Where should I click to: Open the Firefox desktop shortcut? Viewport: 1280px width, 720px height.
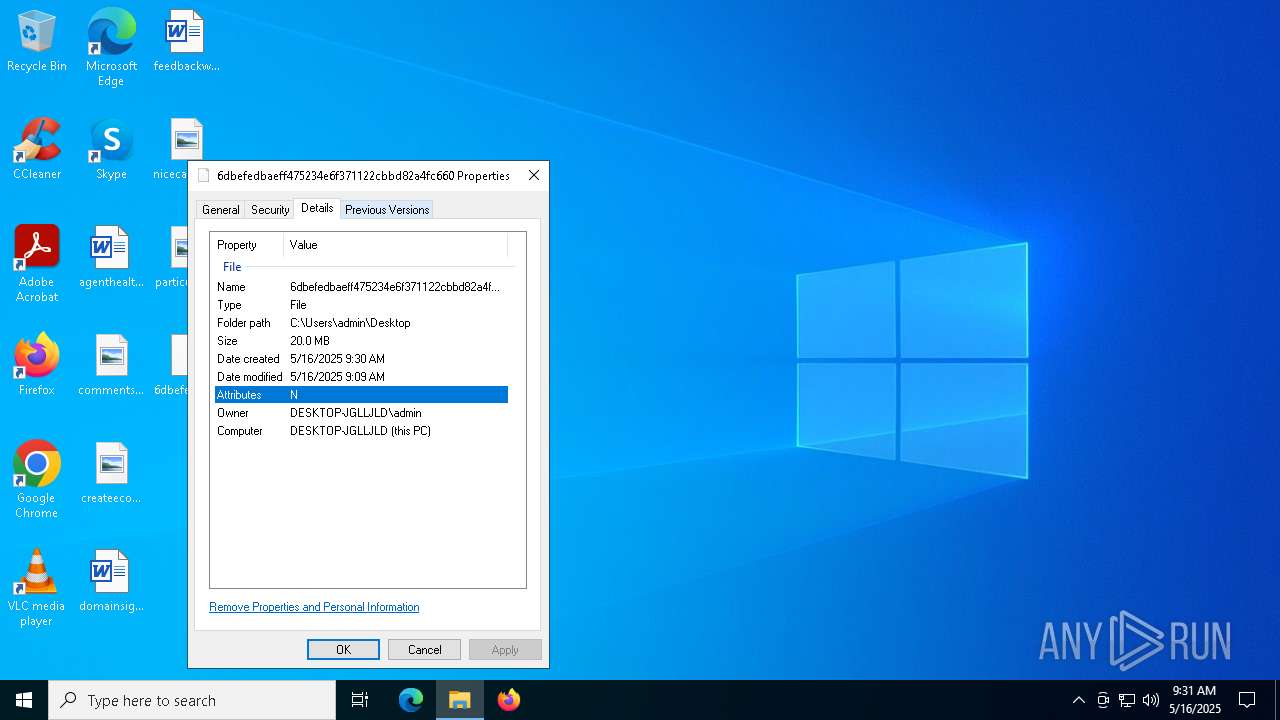click(x=37, y=365)
